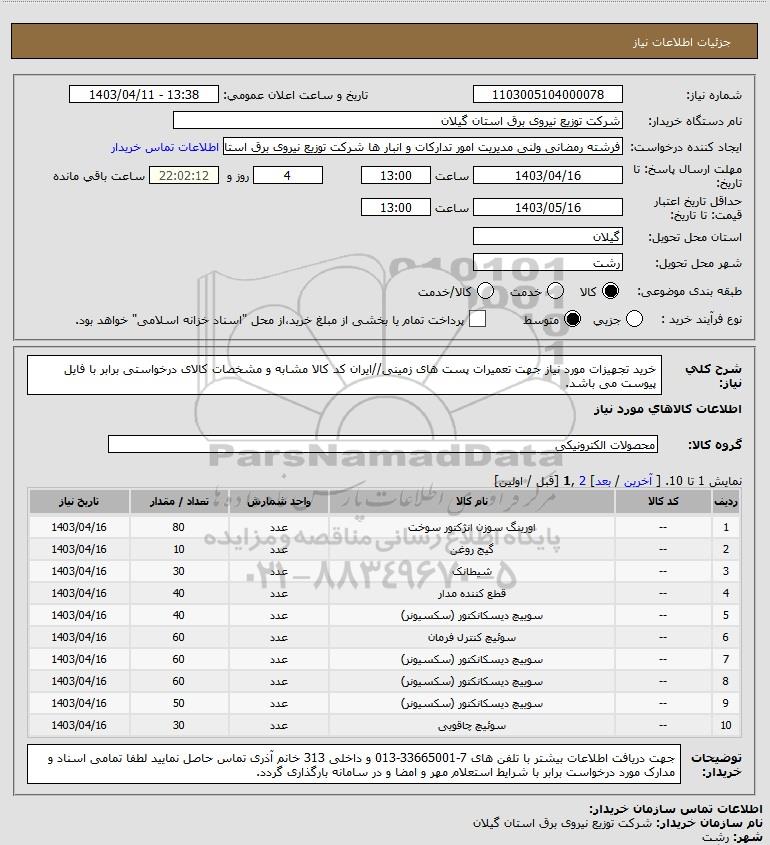Select the کالا radio button
Viewport: 770px width, 845px height.
(610, 292)
